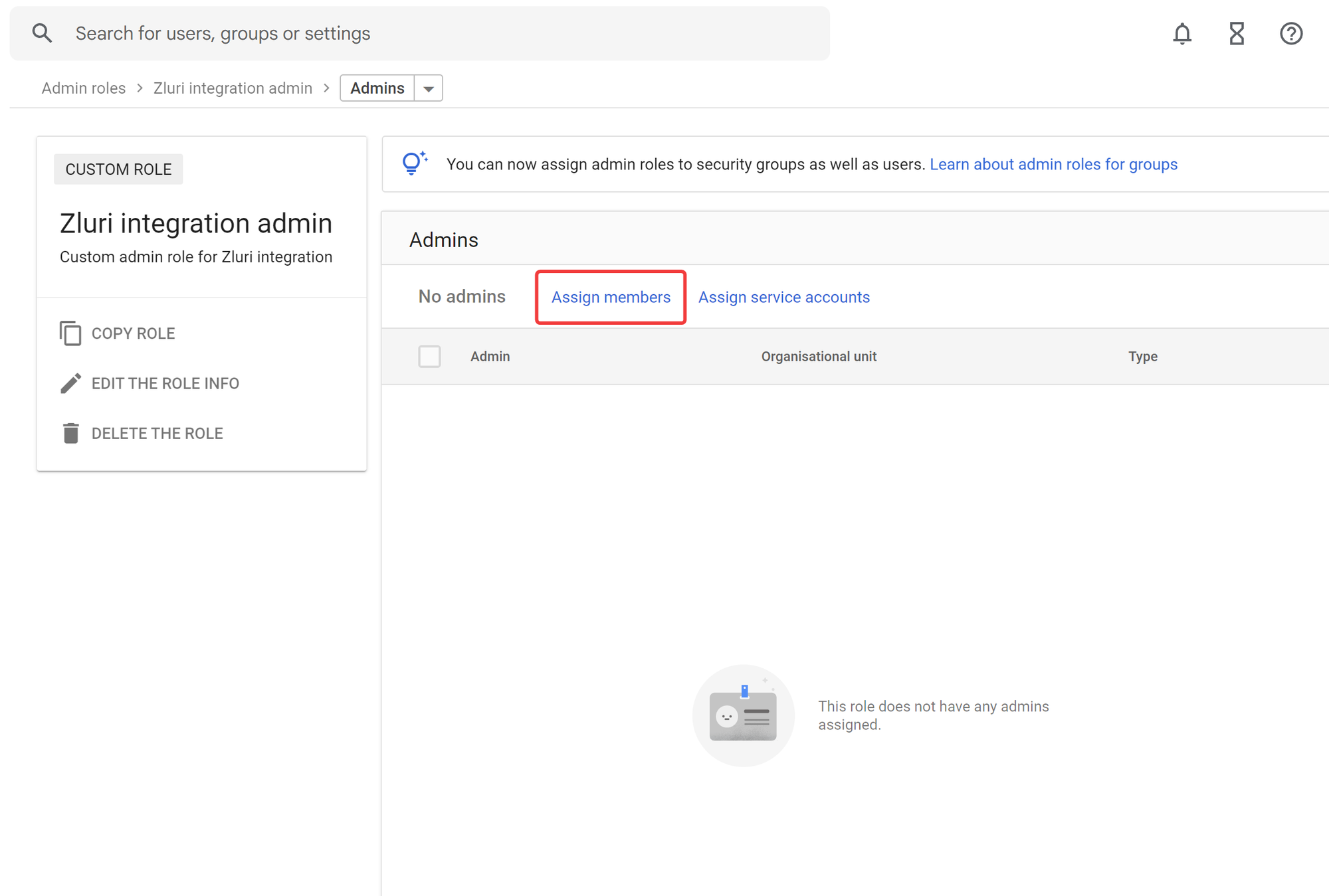Viewport: 1329px width, 896px height.
Task: Open Zluri integration admin breadcrumb
Action: click(x=233, y=88)
